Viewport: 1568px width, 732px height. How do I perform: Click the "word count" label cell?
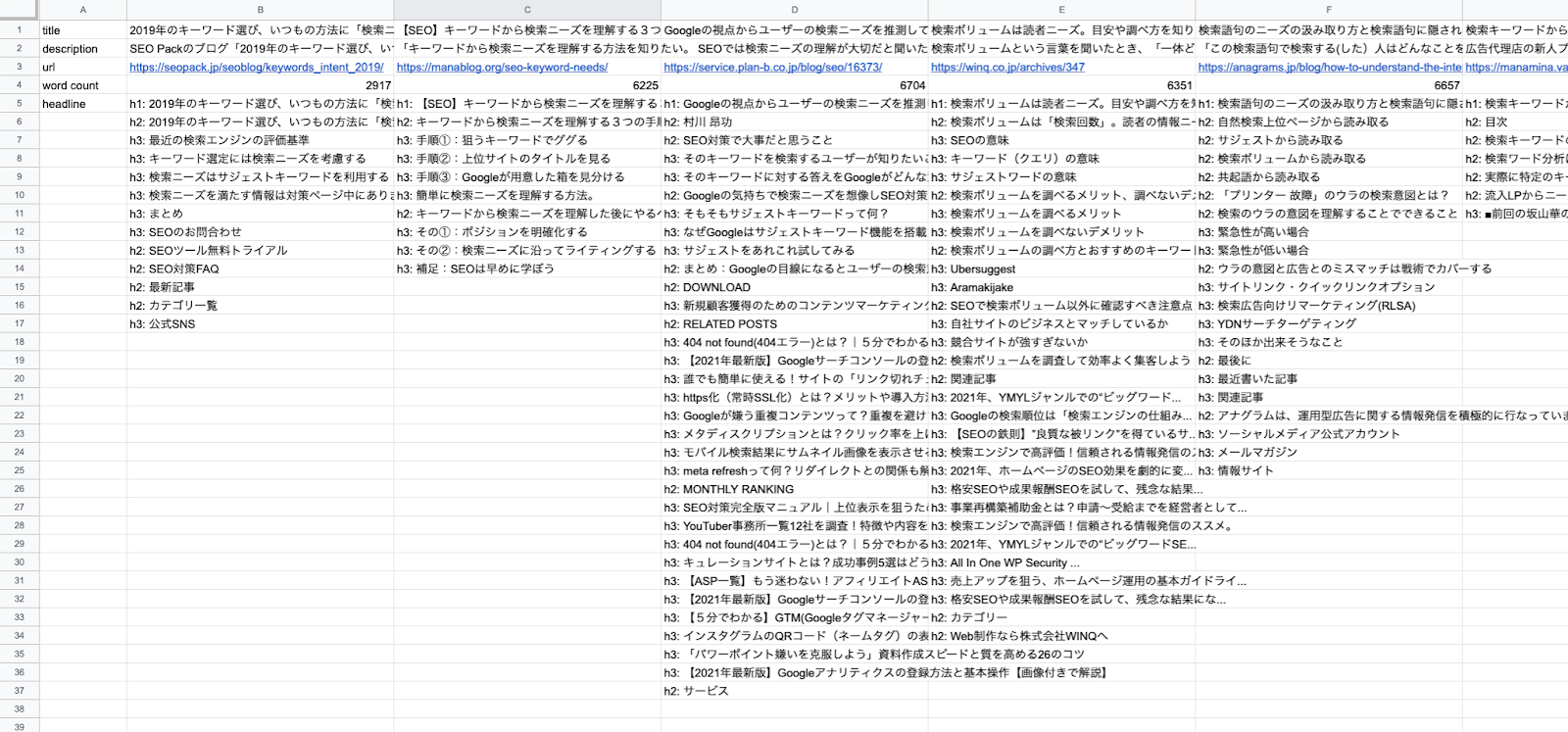83,85
